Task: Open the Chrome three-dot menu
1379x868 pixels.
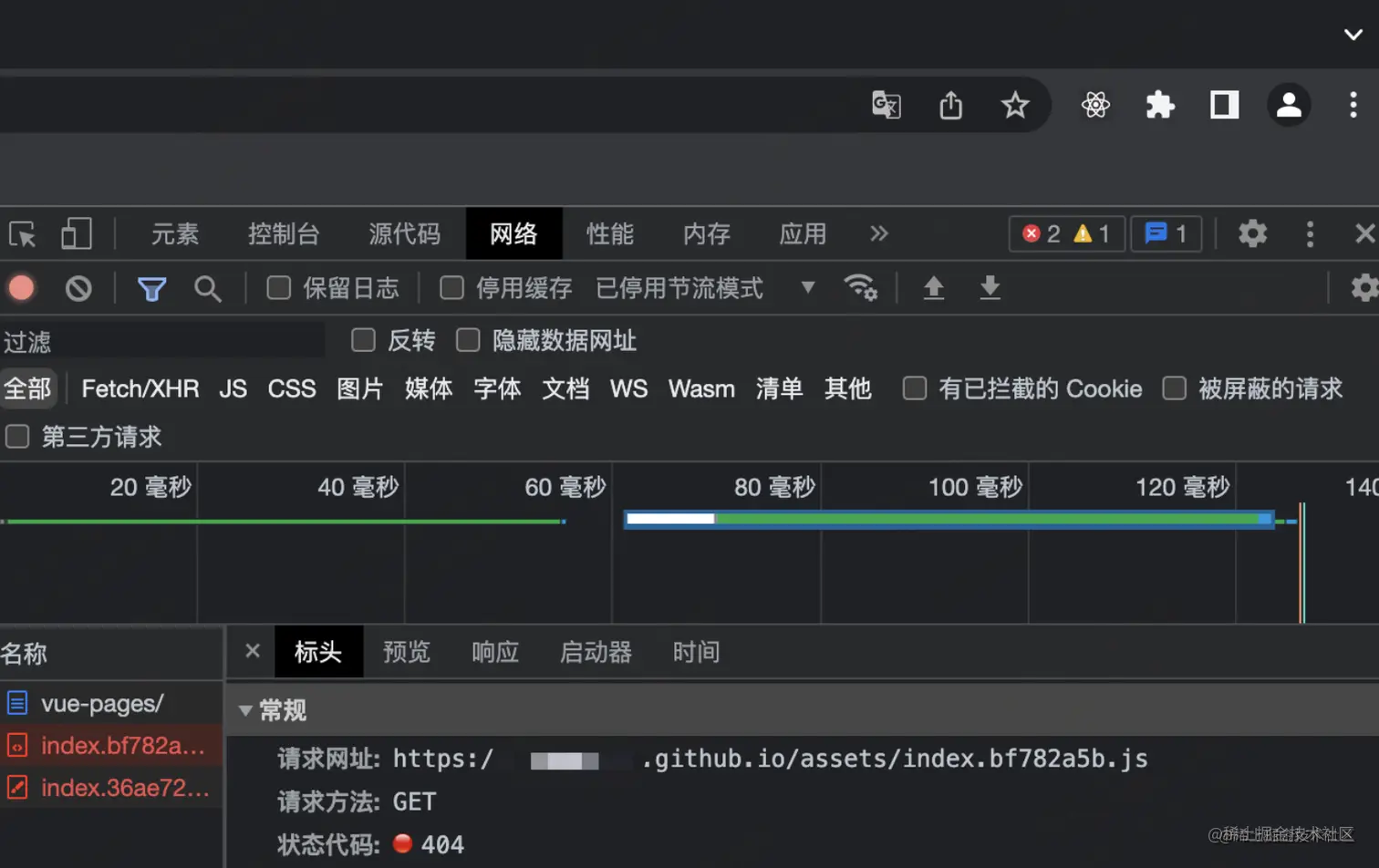Action: click(1353, 105)
